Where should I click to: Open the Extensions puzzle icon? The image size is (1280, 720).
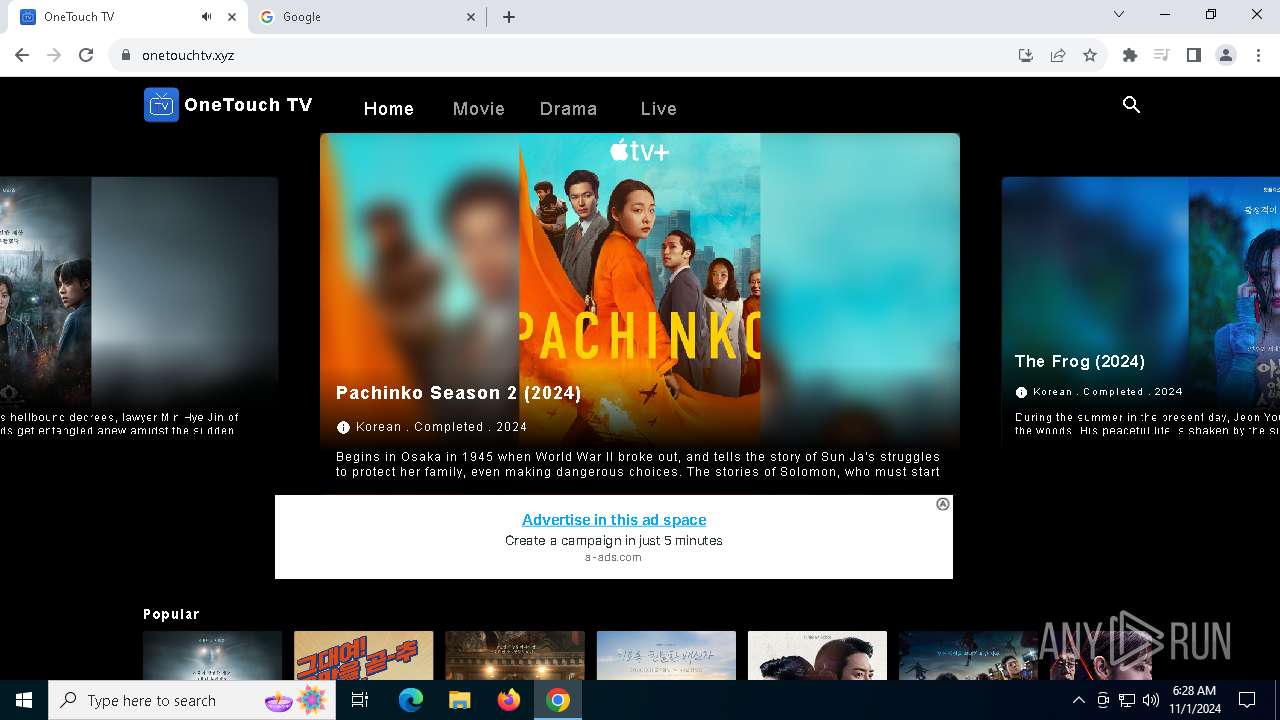click(1130, 55)
